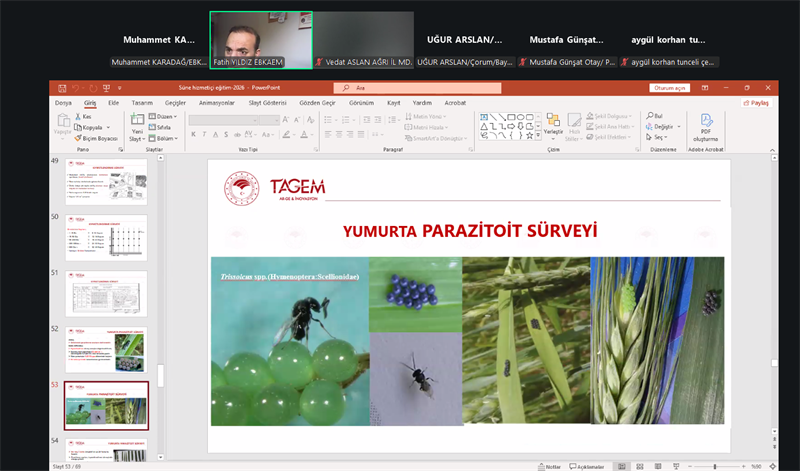Click the Paylaş share button
This screenshot has width=800, height=471.
point(756,102)
